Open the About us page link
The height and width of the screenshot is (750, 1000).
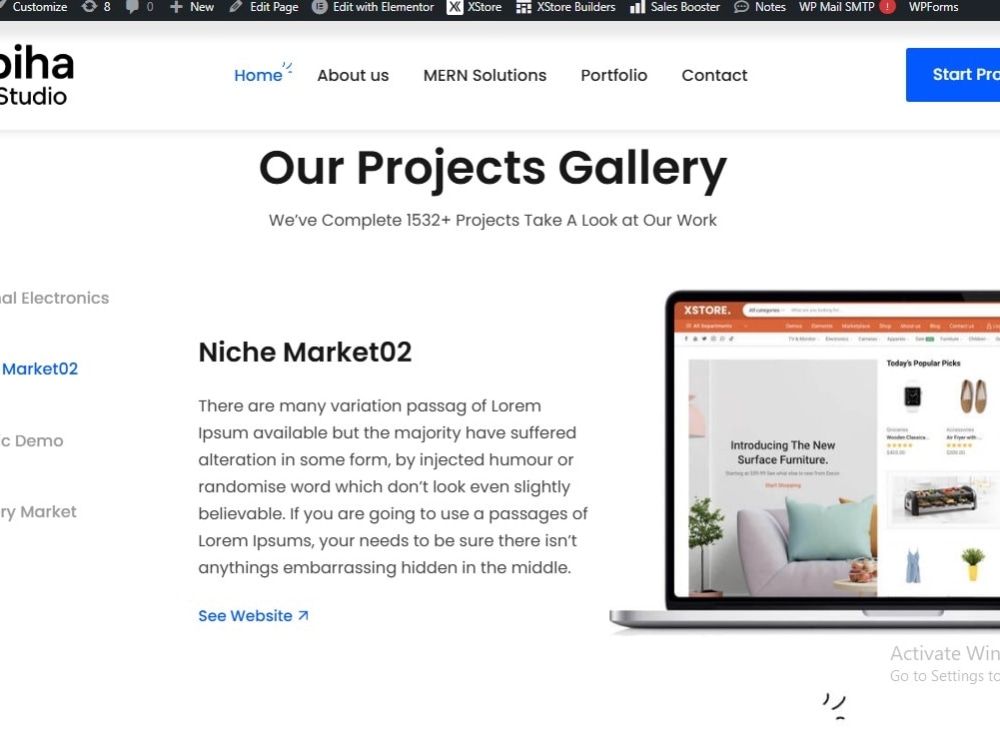point(353,75)
